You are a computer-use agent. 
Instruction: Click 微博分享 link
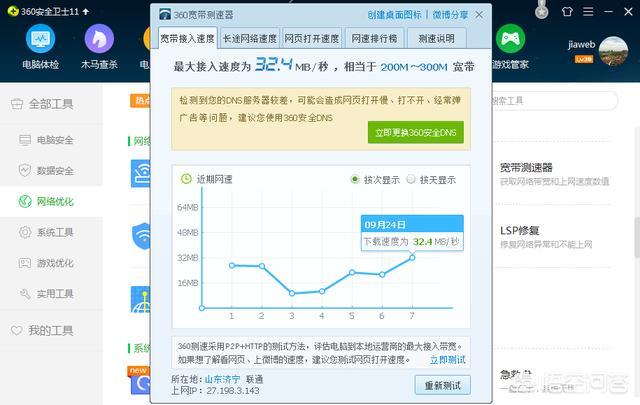click(x=450, y=15)
